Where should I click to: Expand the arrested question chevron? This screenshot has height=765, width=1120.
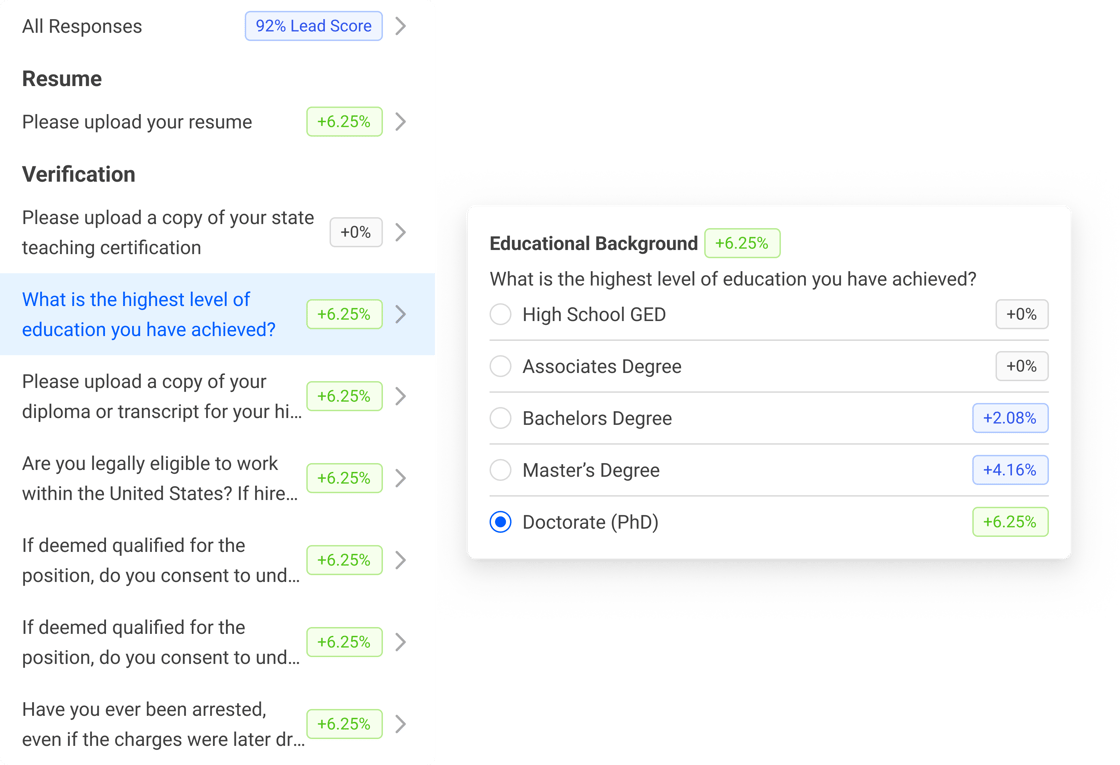(x=400, y=724)
